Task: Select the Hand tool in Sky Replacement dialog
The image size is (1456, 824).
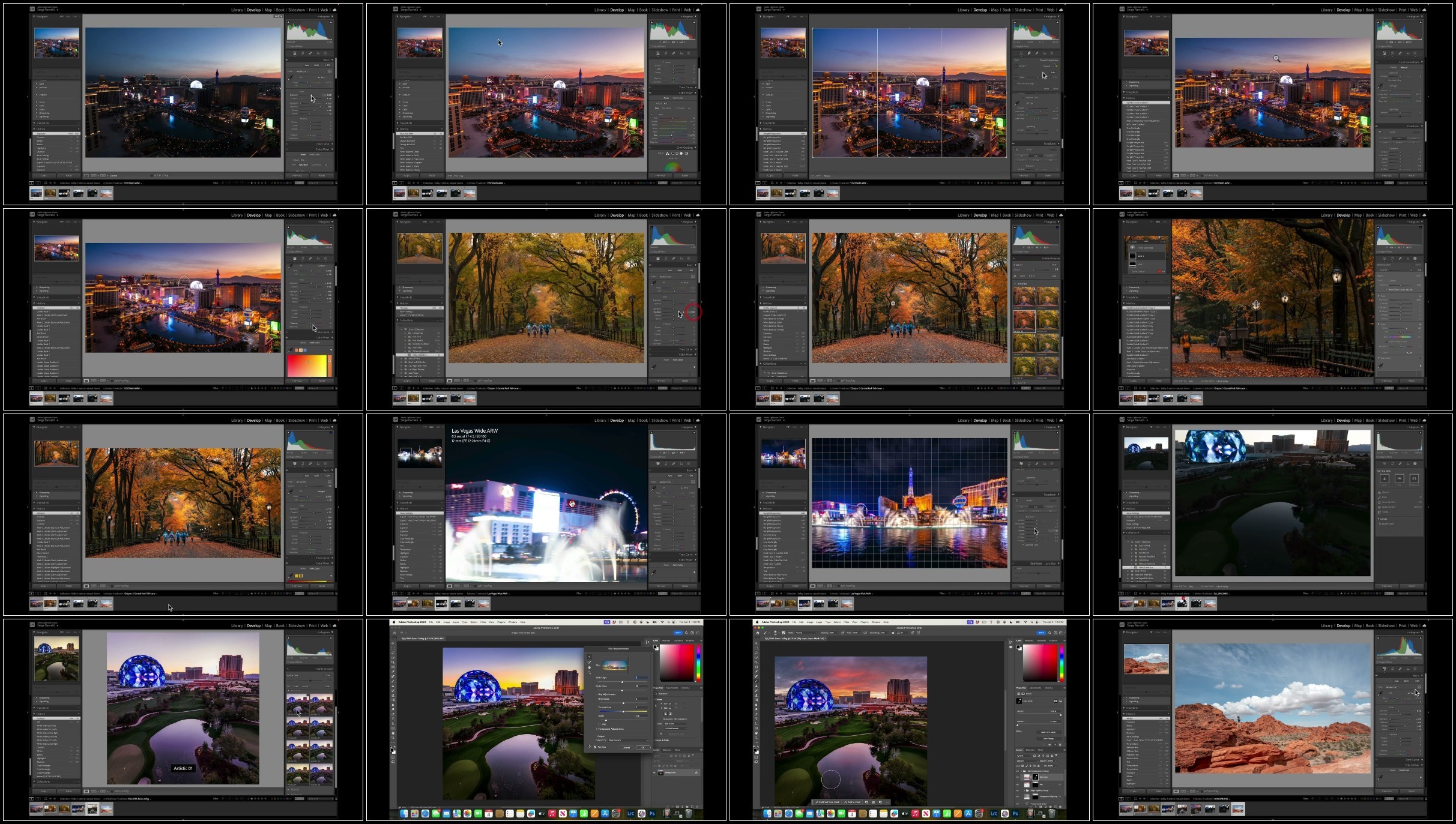Action: pyautogui.click(x=589, y=667)
